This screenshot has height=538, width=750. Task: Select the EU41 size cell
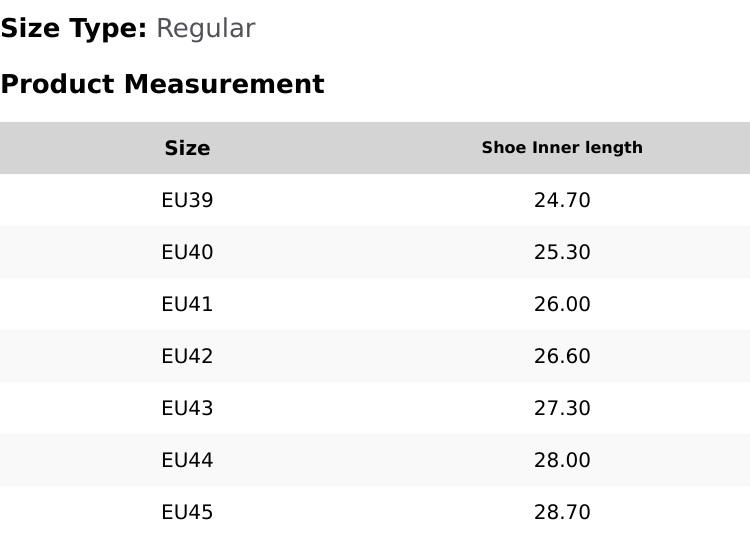pyautogui.click(x=187, y=304)
